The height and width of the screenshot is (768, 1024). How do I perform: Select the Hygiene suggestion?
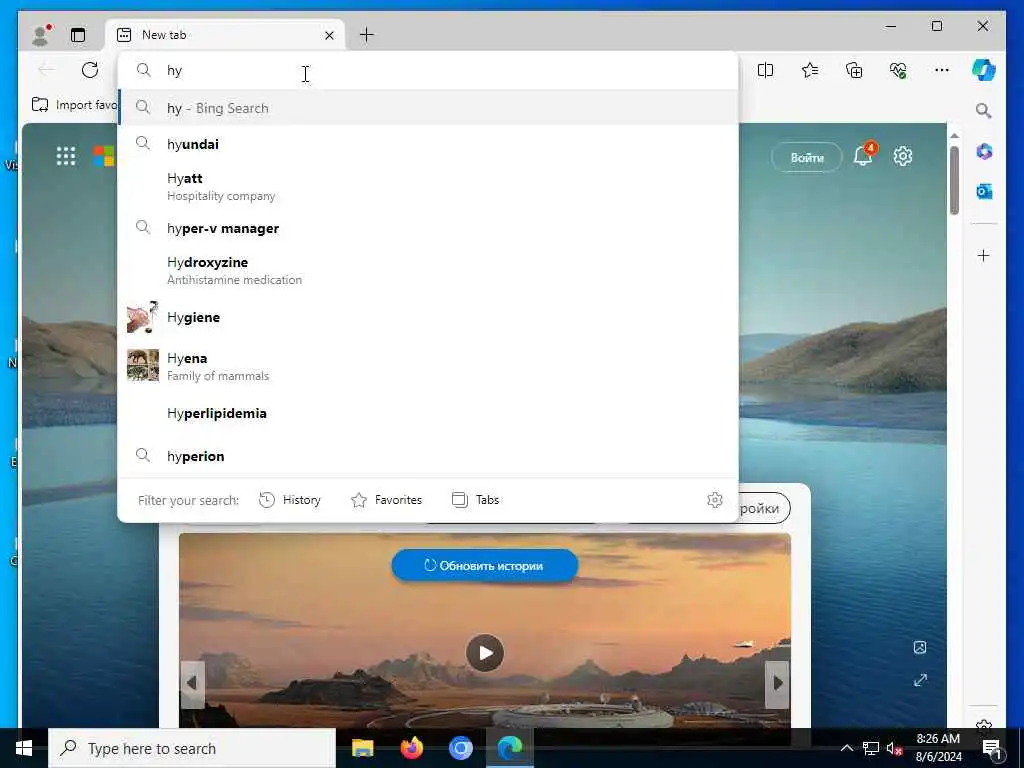point(428,317)
